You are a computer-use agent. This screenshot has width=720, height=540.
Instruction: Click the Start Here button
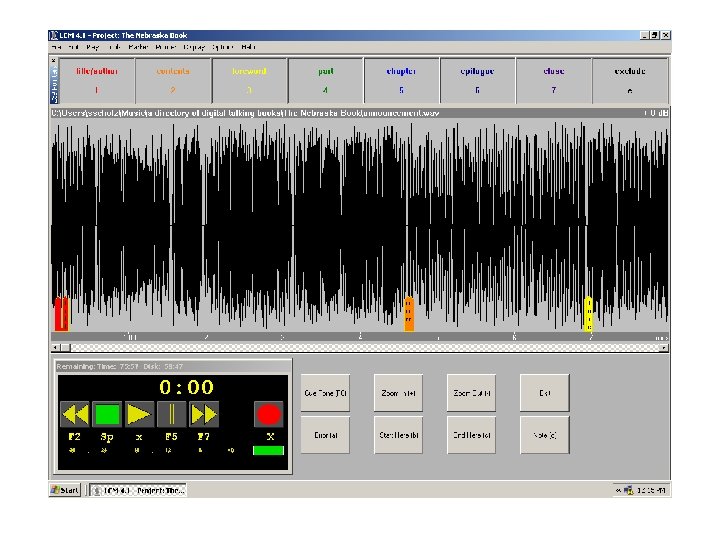(398, 435)
